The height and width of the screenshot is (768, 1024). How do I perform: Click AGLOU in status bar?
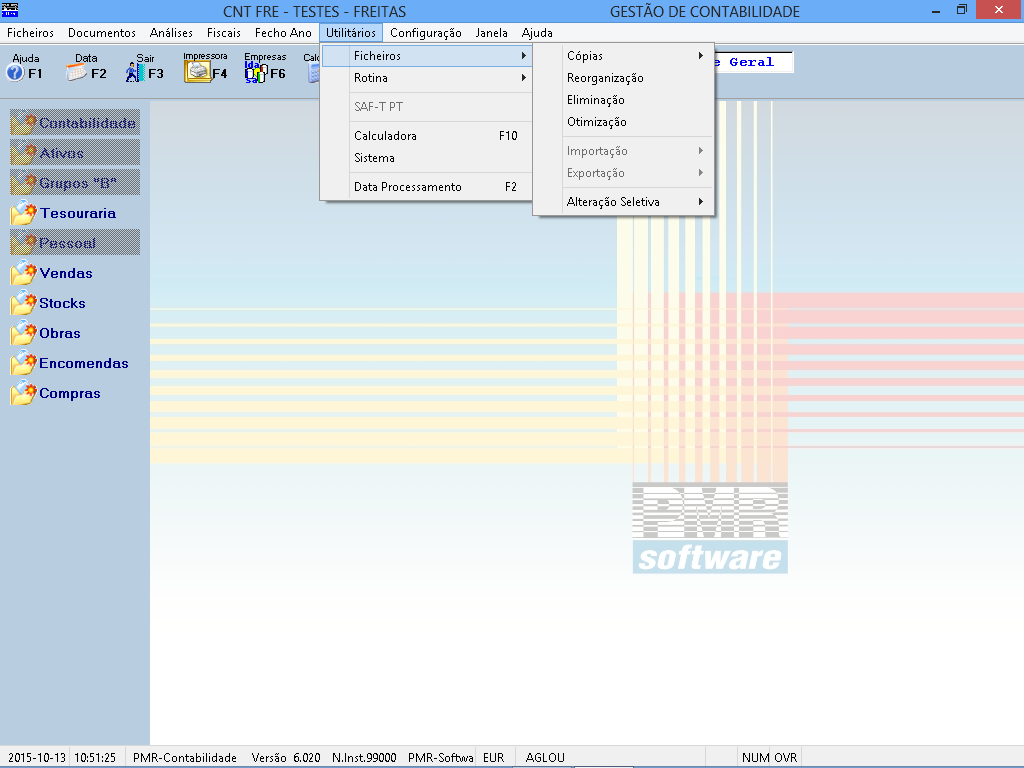tap(545, 758)
